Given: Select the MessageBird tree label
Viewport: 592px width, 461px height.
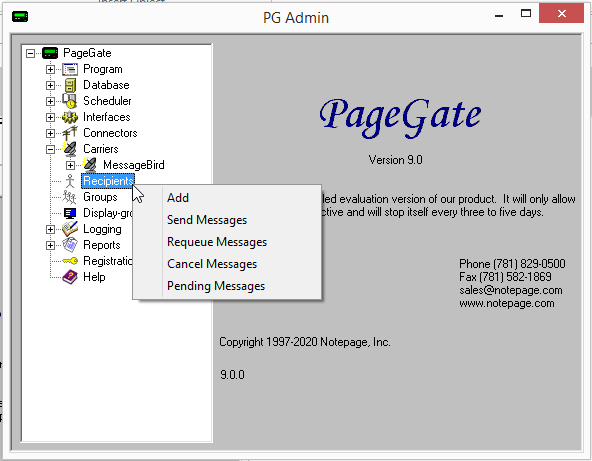Looking at the screenshot, I should pyautogui.click(x=134, y=165).
